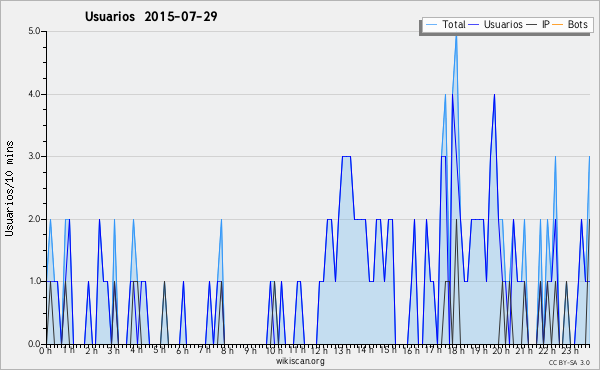Click the light blue Total legend line
The height and width of the screenshot is (370, 600).
click(x=431, y=25)
